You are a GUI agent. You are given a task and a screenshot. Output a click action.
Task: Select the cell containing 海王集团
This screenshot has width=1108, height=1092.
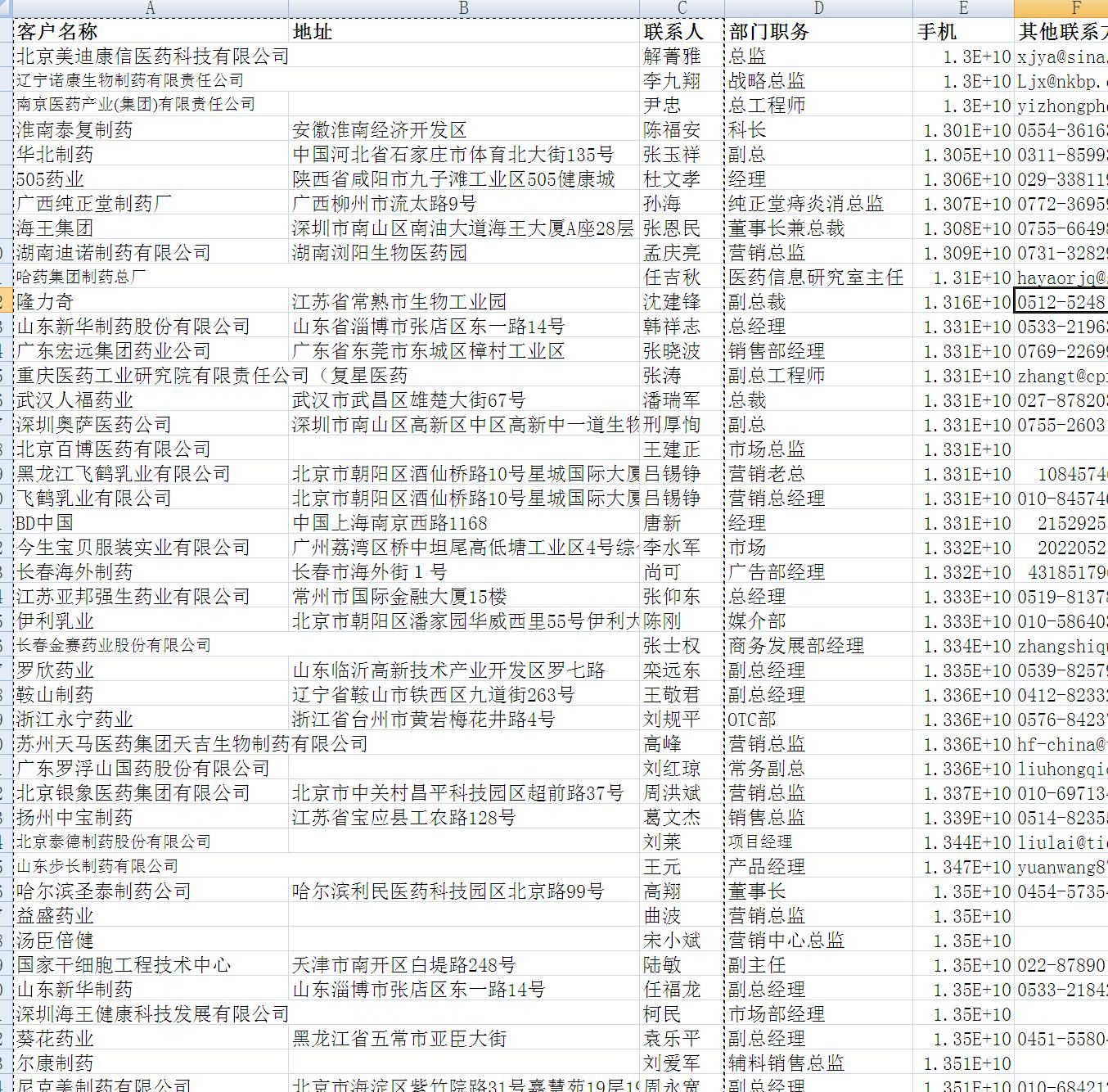pos(55,228)
